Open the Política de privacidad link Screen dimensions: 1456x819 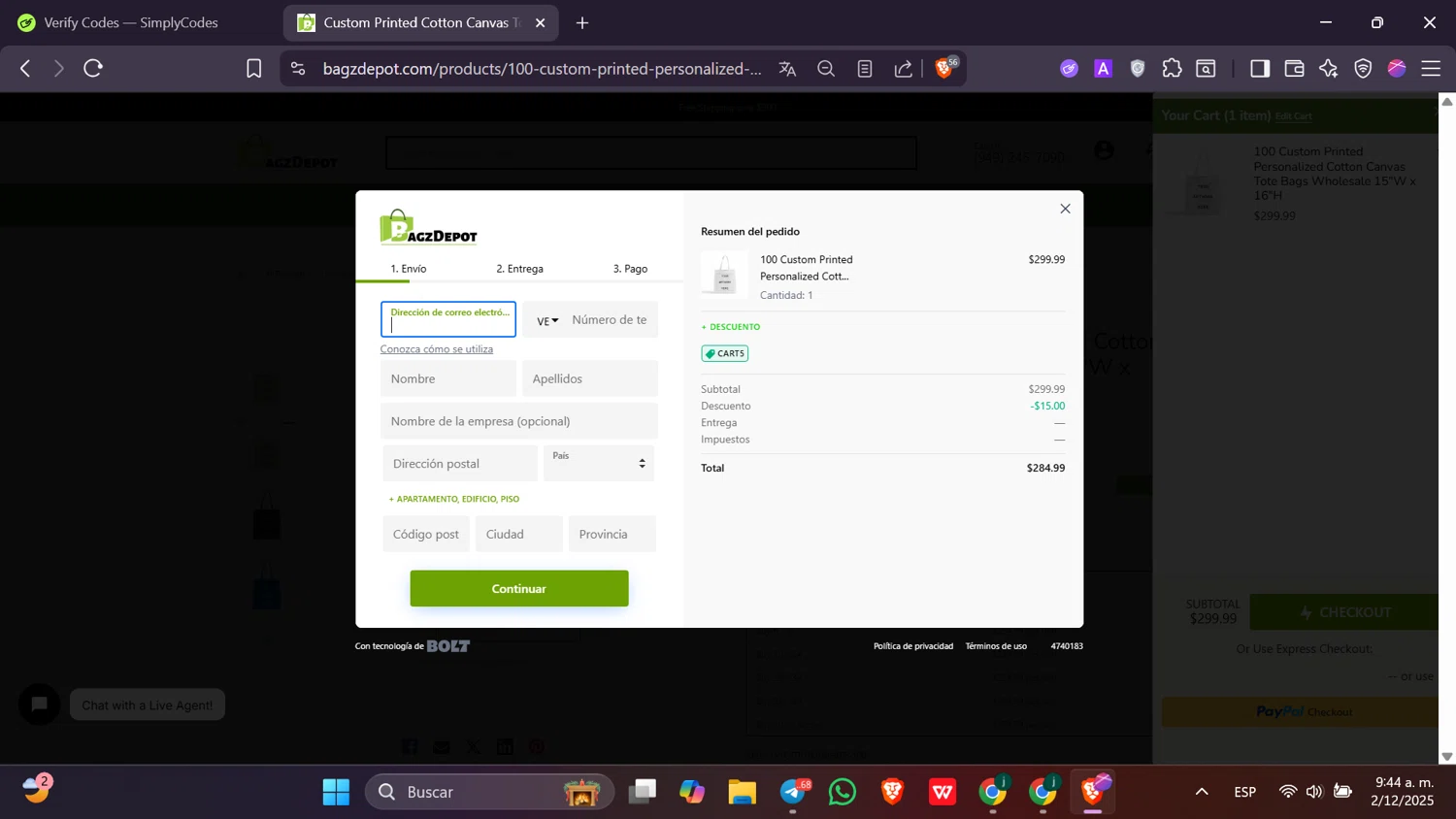click(x=913, y=646)
